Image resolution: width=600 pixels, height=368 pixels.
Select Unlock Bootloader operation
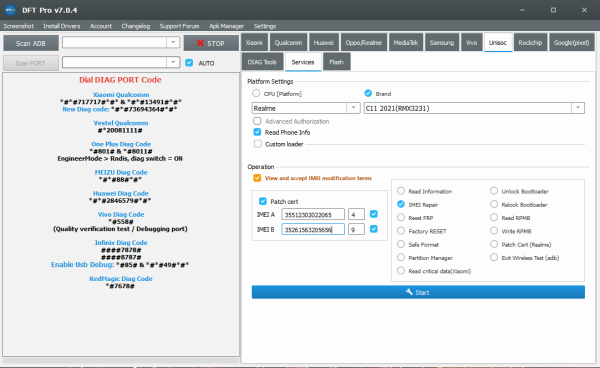(494, 191)
